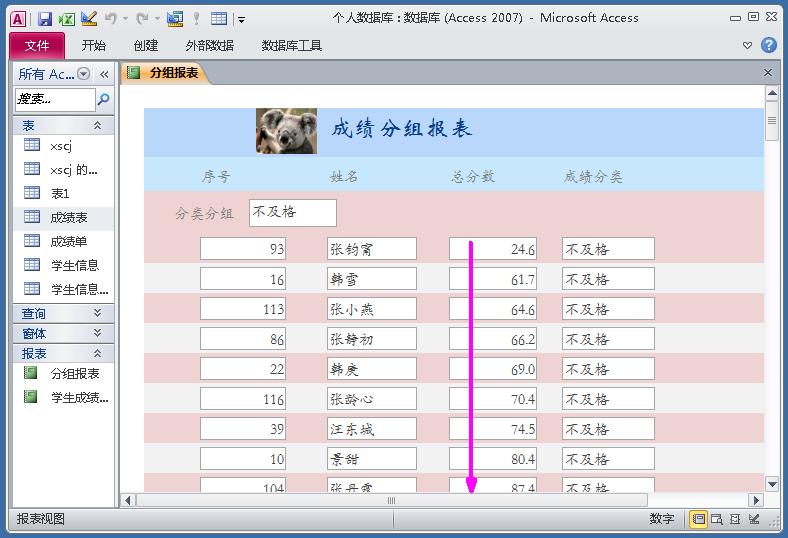Switch to the 开始 ribbon tab
The height and width of the screenshot is (538, 788).
(x=93, y=46)
